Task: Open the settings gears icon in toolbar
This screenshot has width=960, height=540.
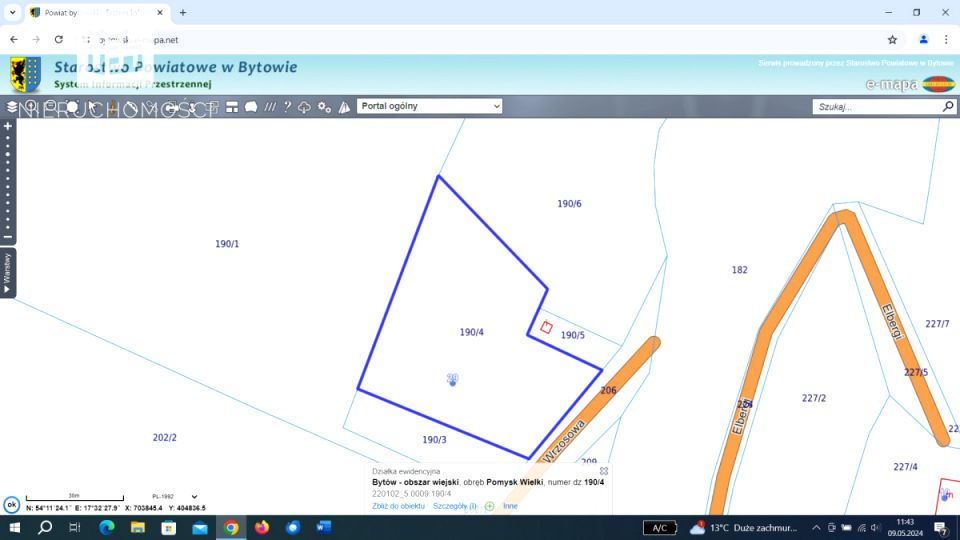Action: (324, 107)
